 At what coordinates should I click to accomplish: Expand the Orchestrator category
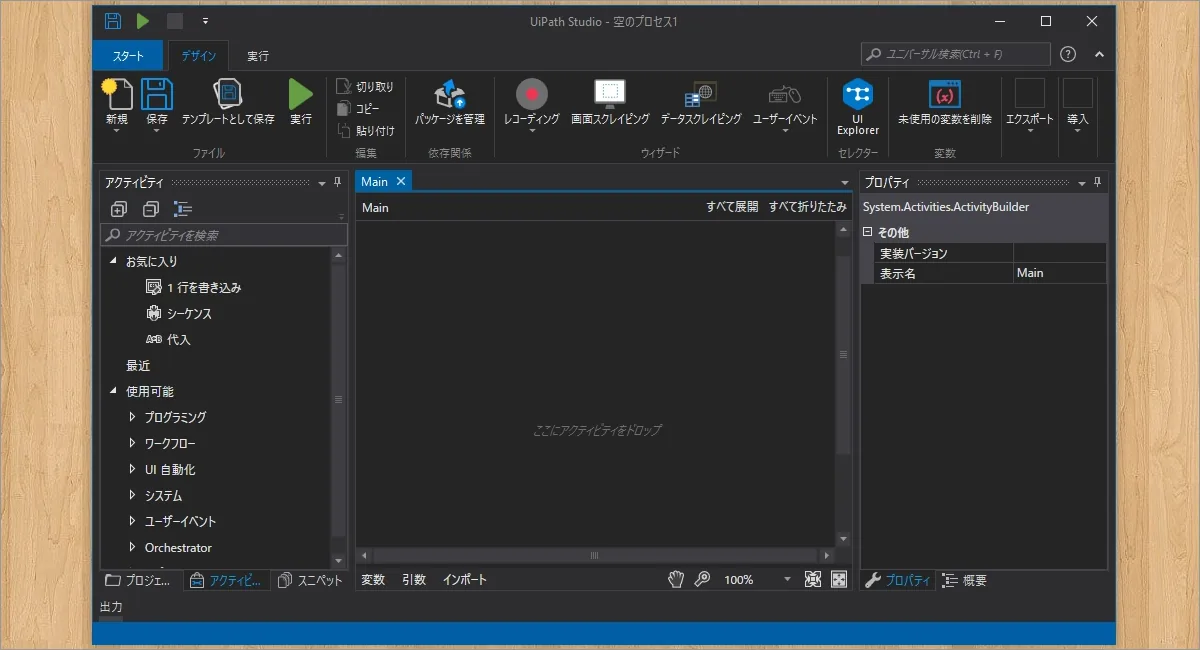coord(132,546)
